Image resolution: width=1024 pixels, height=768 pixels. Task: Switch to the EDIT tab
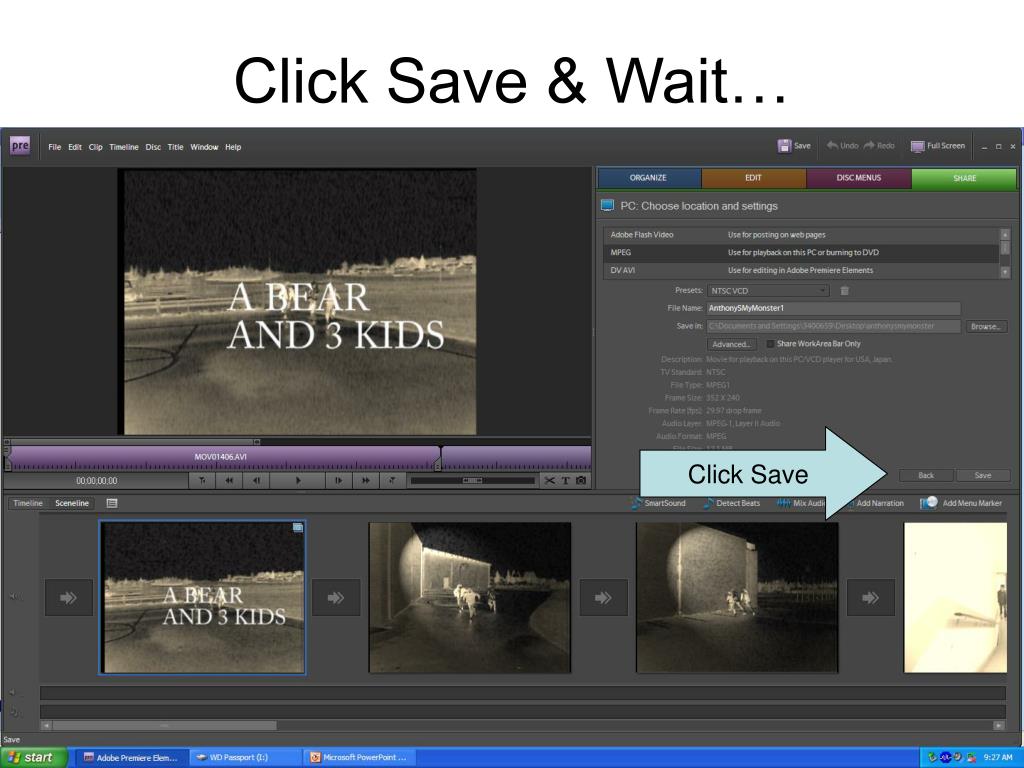coord(754,178)
